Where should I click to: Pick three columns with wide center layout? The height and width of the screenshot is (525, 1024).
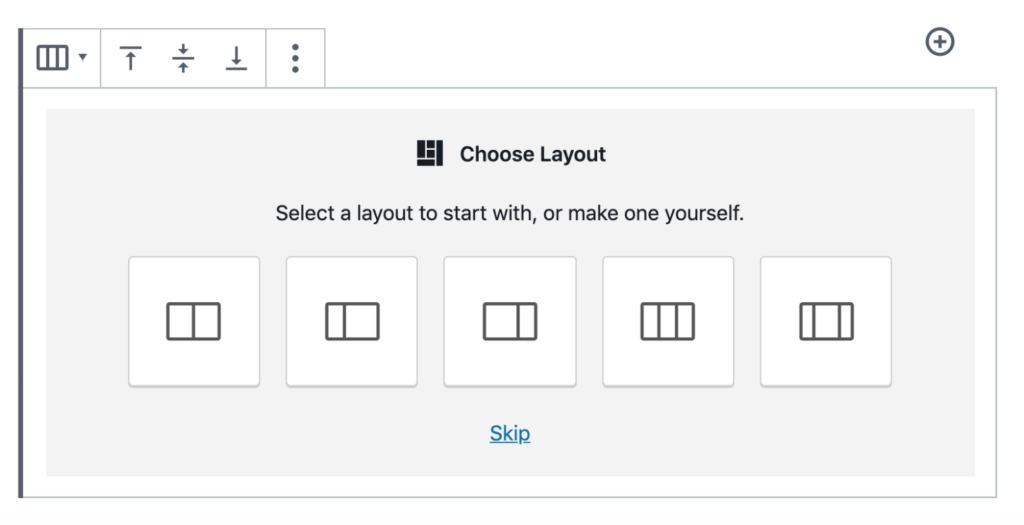826,321
